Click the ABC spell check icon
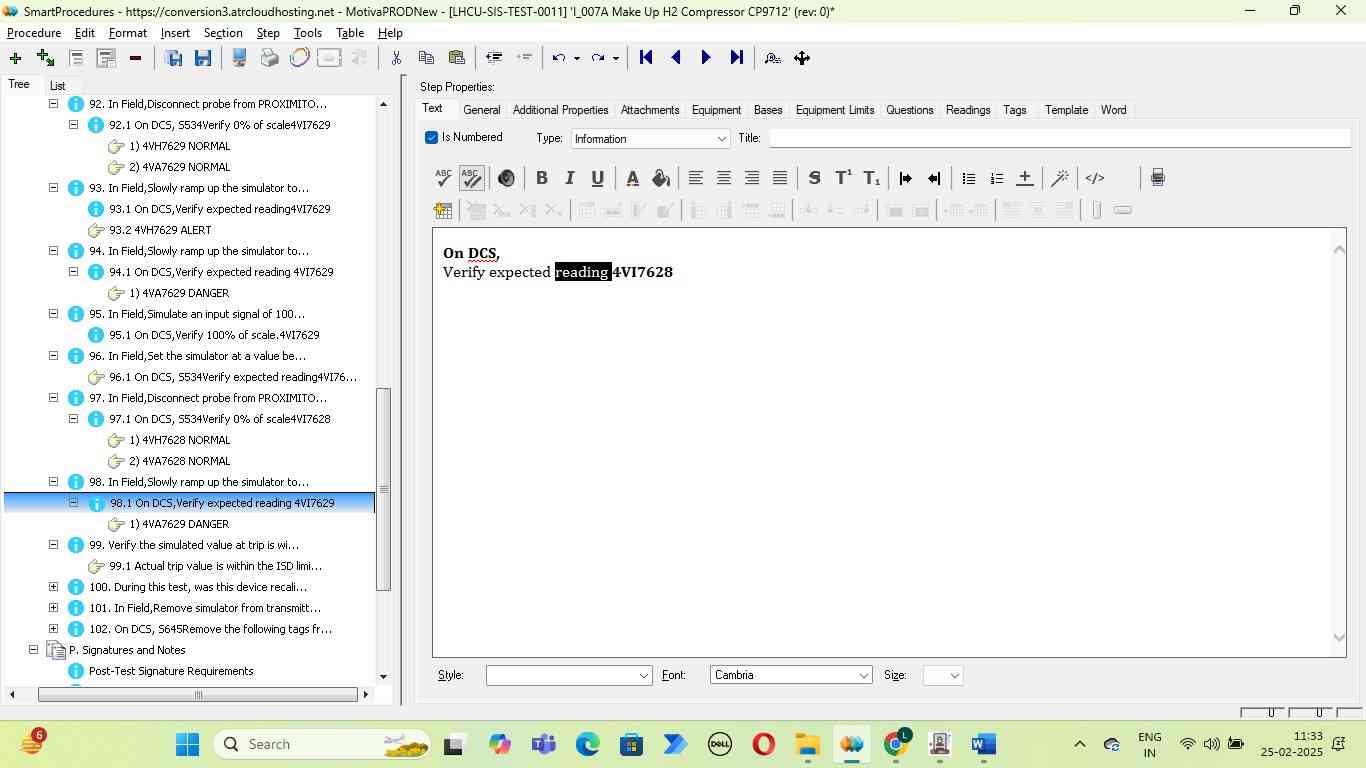 pyautogui.click(x=443, y=178)
